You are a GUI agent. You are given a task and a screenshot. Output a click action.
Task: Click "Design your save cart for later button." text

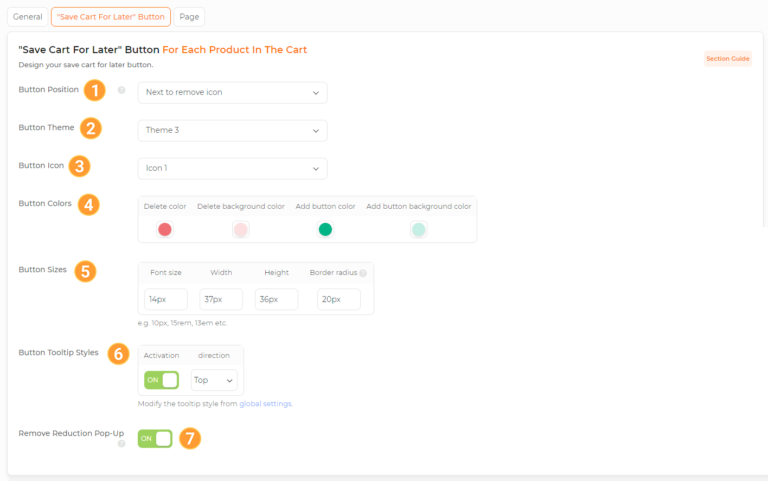tap(86, 65)
